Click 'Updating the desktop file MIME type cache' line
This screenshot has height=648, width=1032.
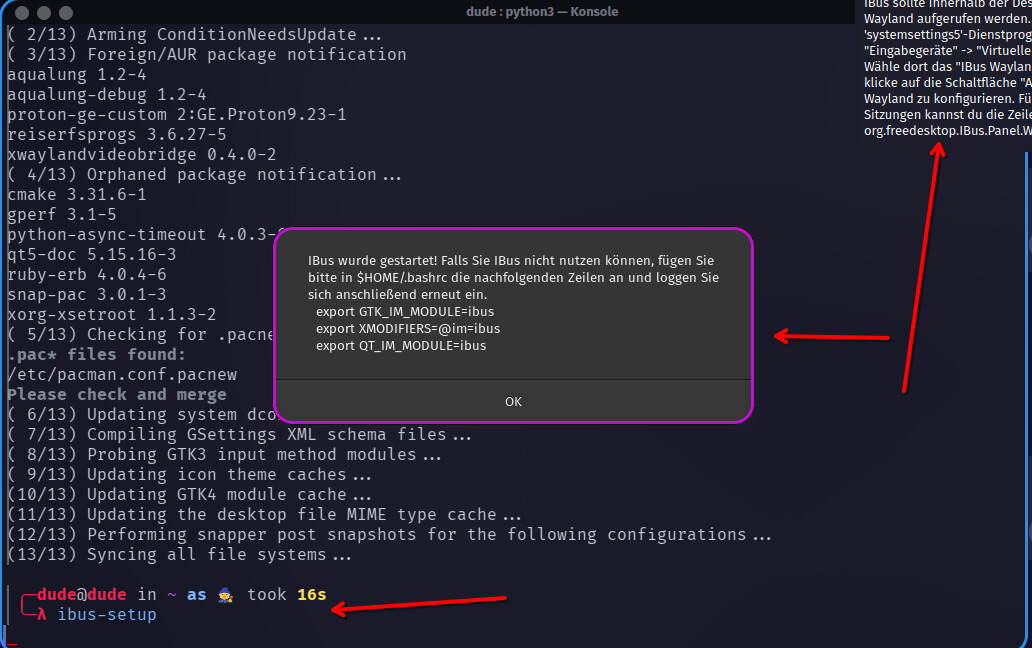264,514
